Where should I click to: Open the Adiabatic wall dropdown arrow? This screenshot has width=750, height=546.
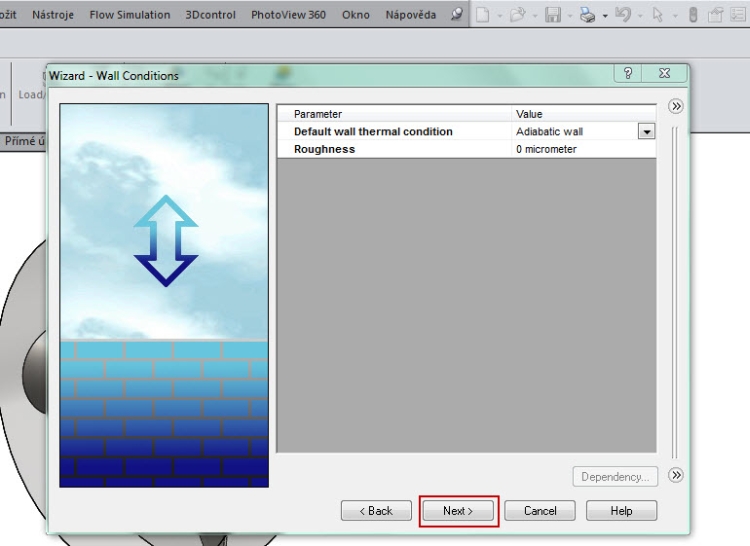point(646,131)
